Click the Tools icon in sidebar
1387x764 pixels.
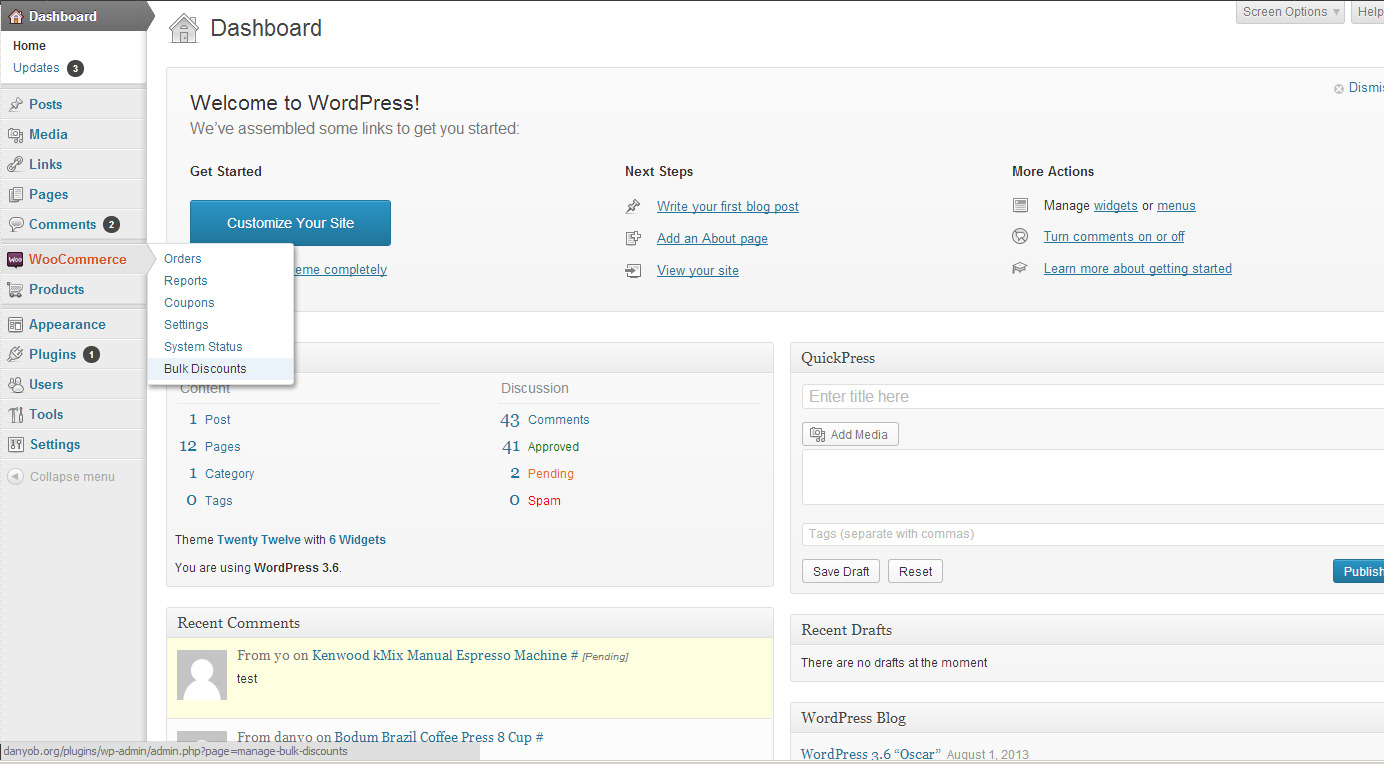[x=15, y=414]
